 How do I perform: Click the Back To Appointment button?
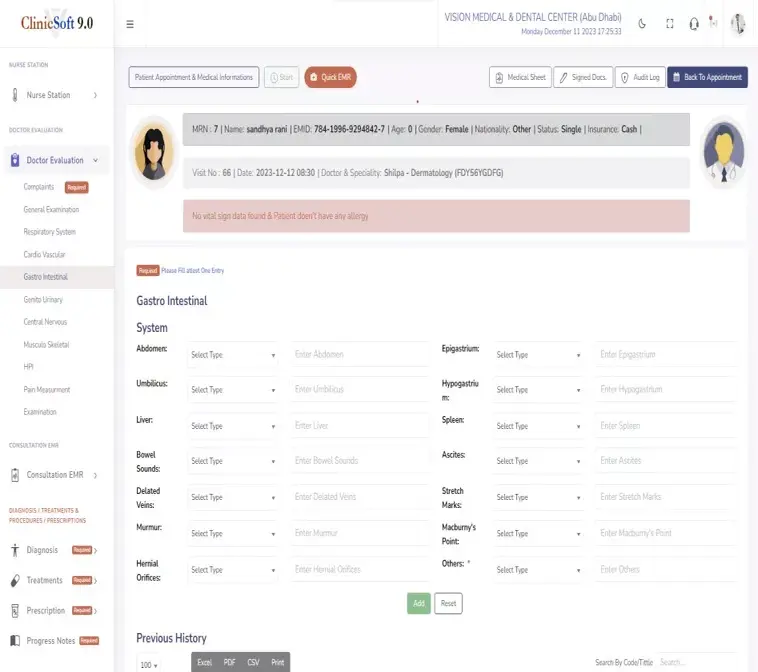707,77
